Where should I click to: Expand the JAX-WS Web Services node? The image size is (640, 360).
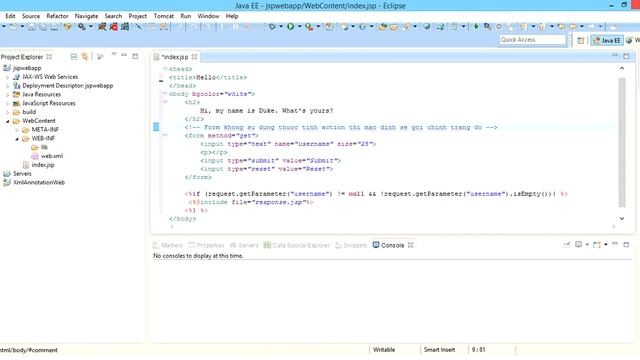click(7, 77)
